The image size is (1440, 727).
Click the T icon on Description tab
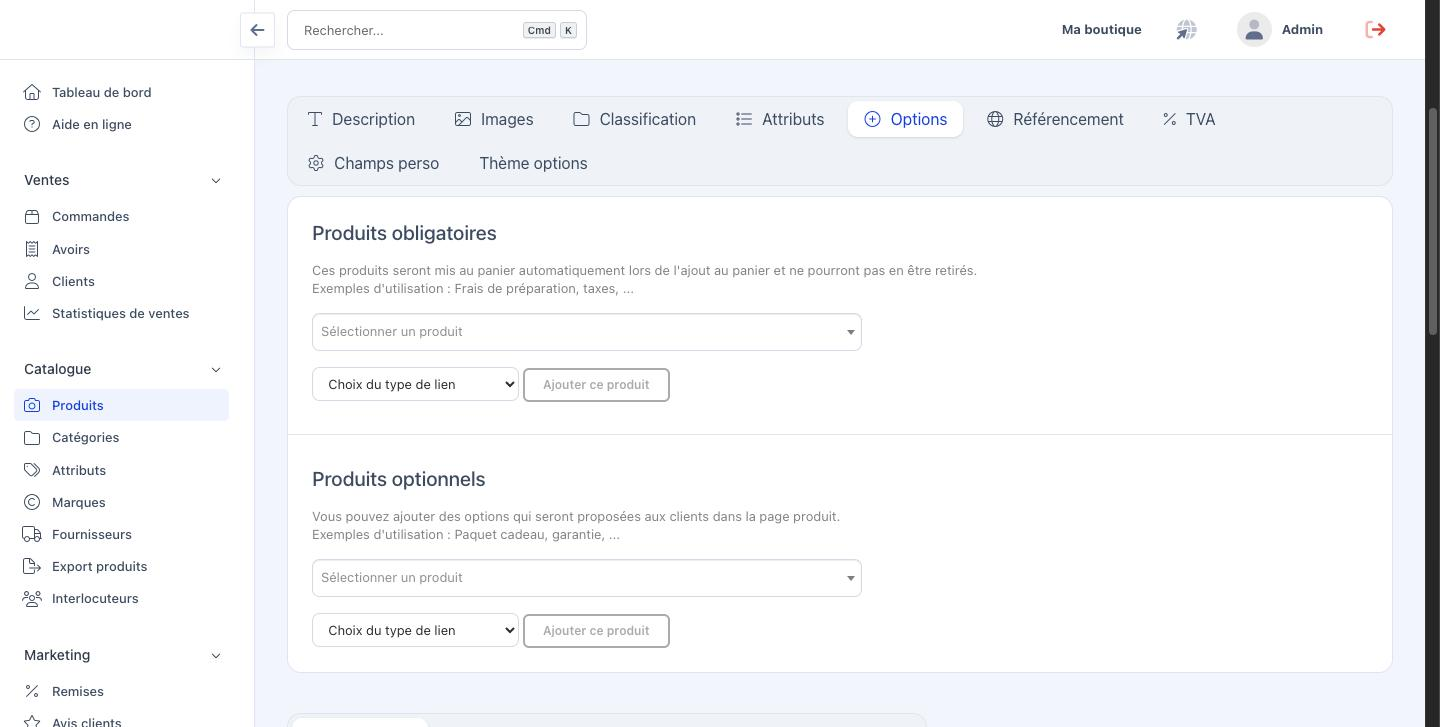[x=315, y=119]
